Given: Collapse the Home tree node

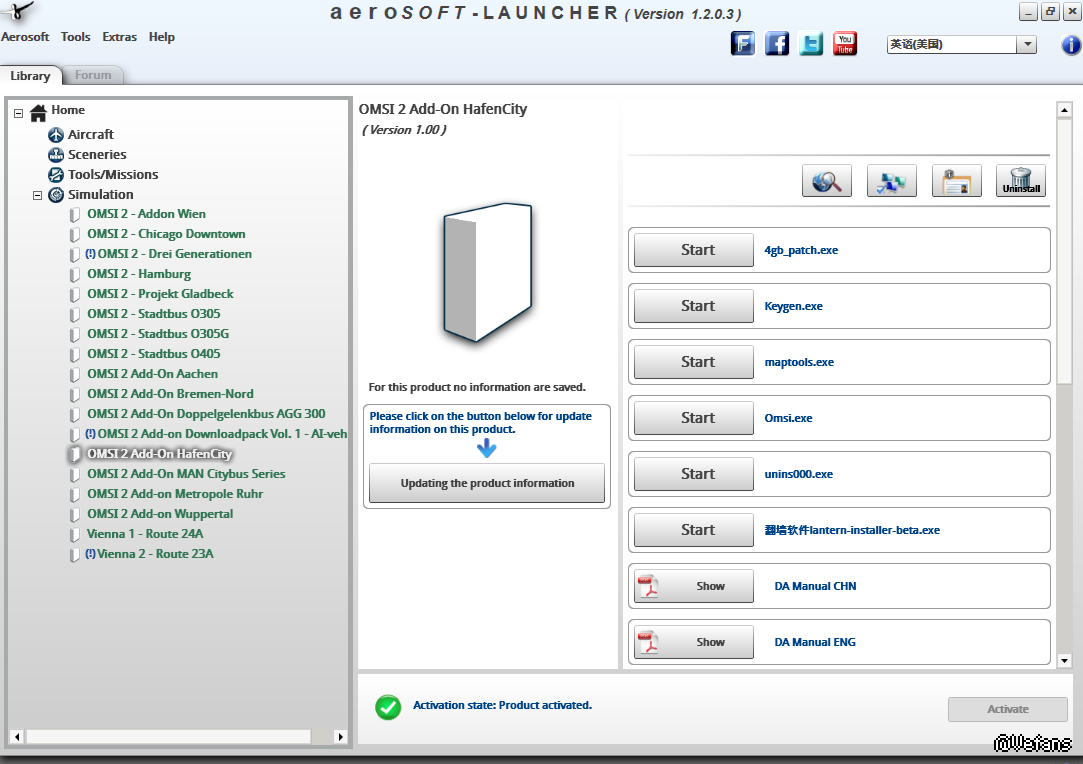Looking at the screenshot, I should click(19, 113).
